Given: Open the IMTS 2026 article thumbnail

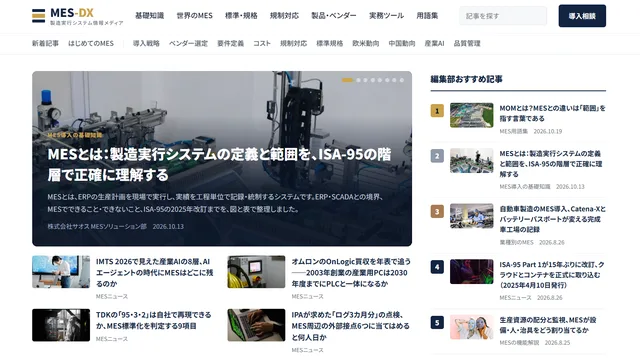Looking at the screenshot, I should pos(61,272).
